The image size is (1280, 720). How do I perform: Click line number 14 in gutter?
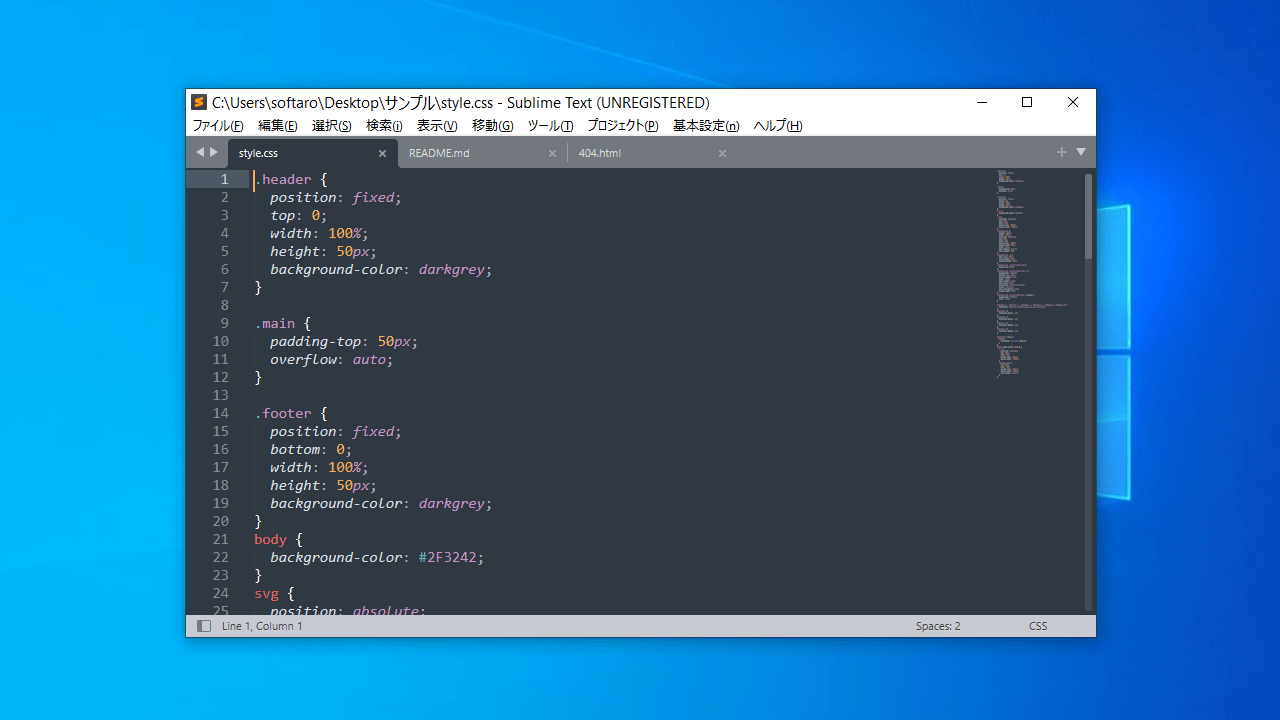click(220, 413)
